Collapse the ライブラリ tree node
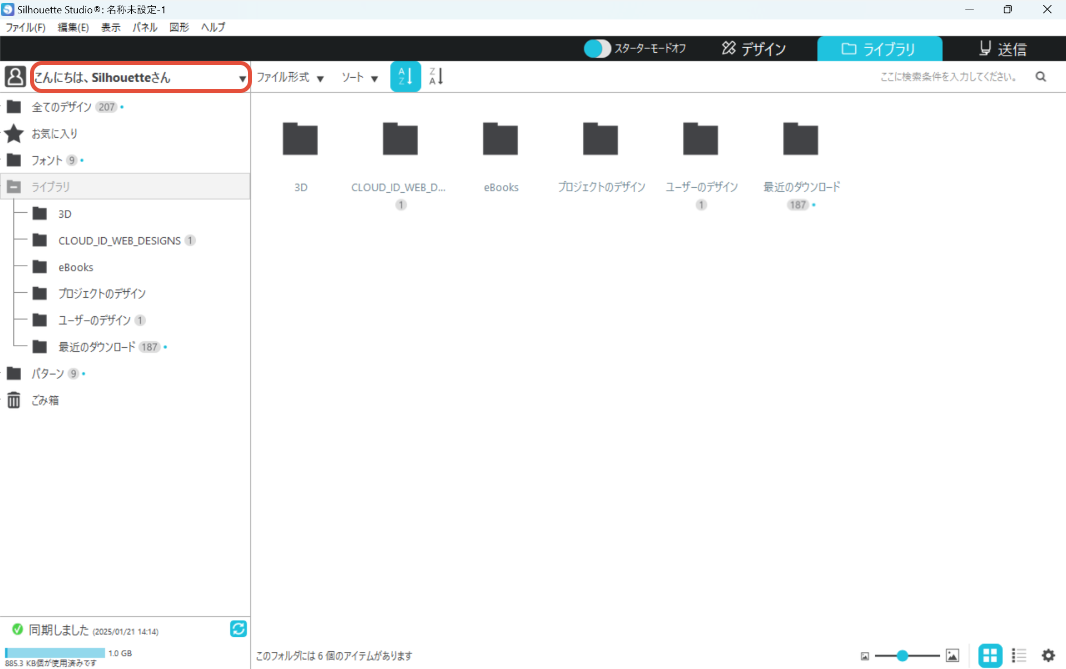The width and height of the screenshot is (1066, 669). (x=14, y=186)
